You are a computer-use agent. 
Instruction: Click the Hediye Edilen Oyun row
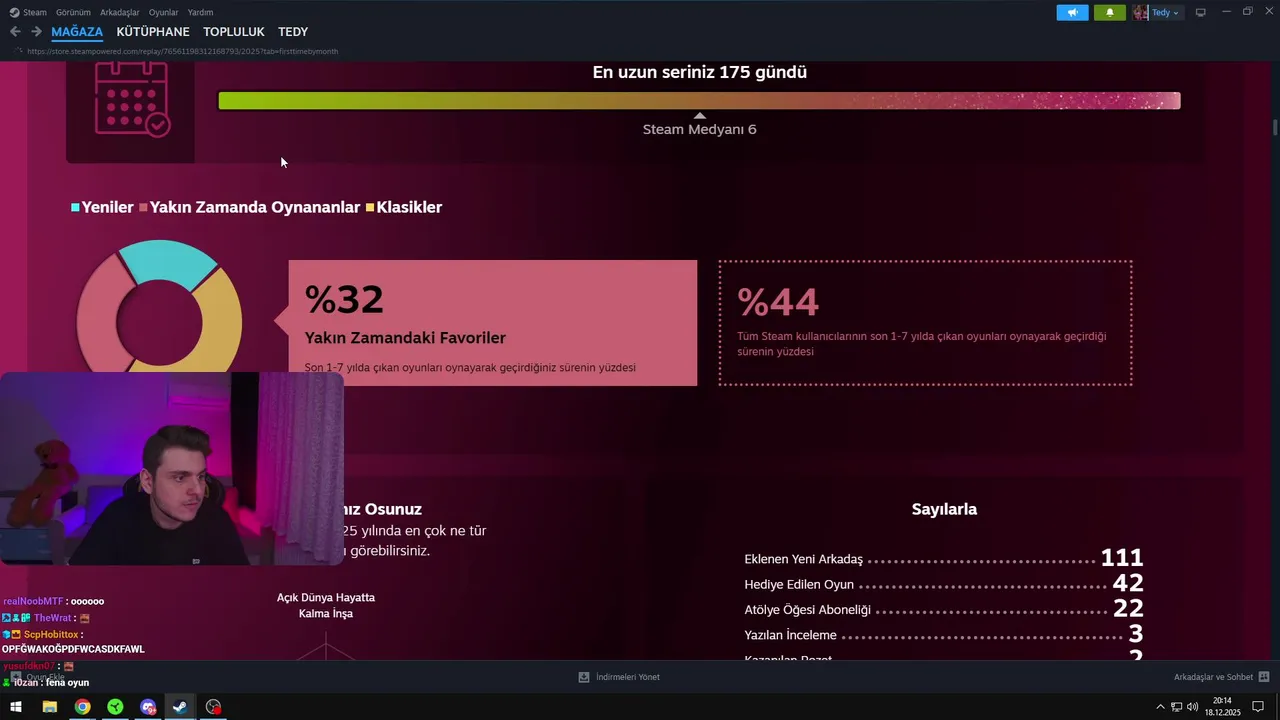(943, 584)
